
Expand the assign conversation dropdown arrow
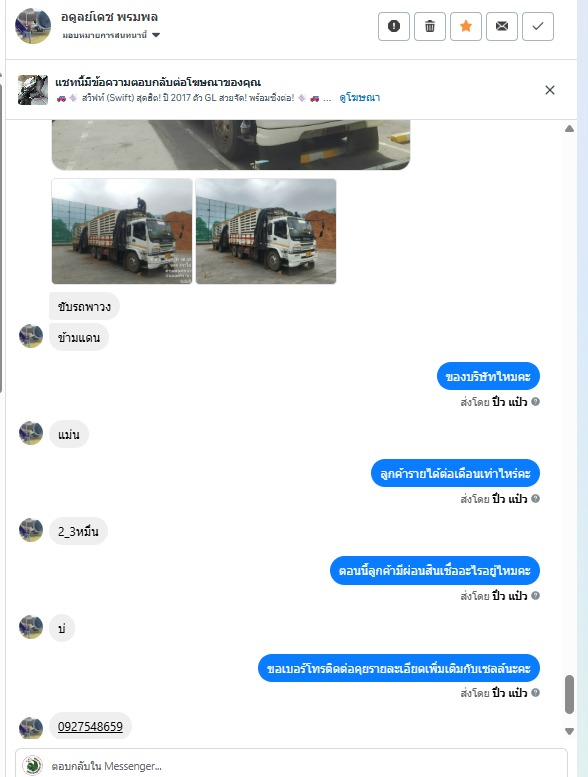(156, 35)
